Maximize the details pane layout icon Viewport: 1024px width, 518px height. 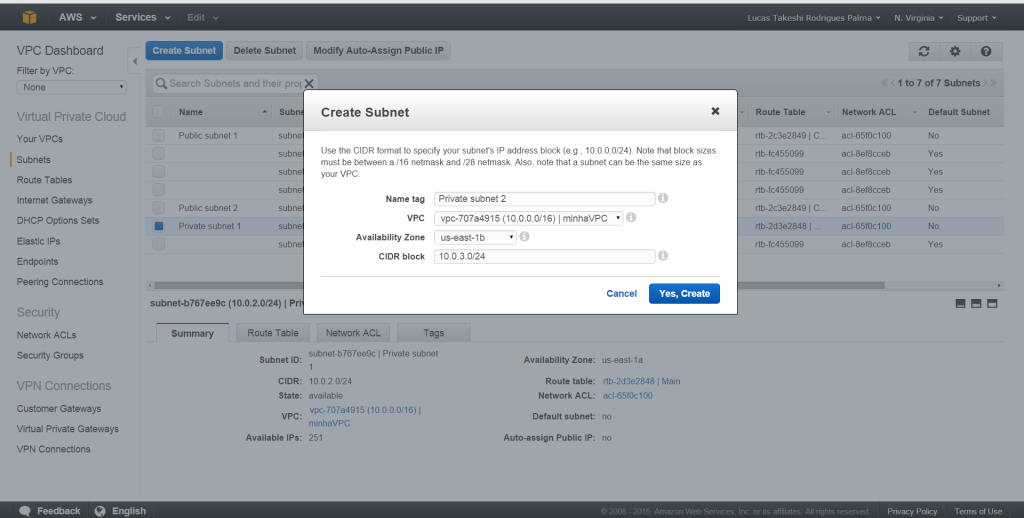click(992, 304)
